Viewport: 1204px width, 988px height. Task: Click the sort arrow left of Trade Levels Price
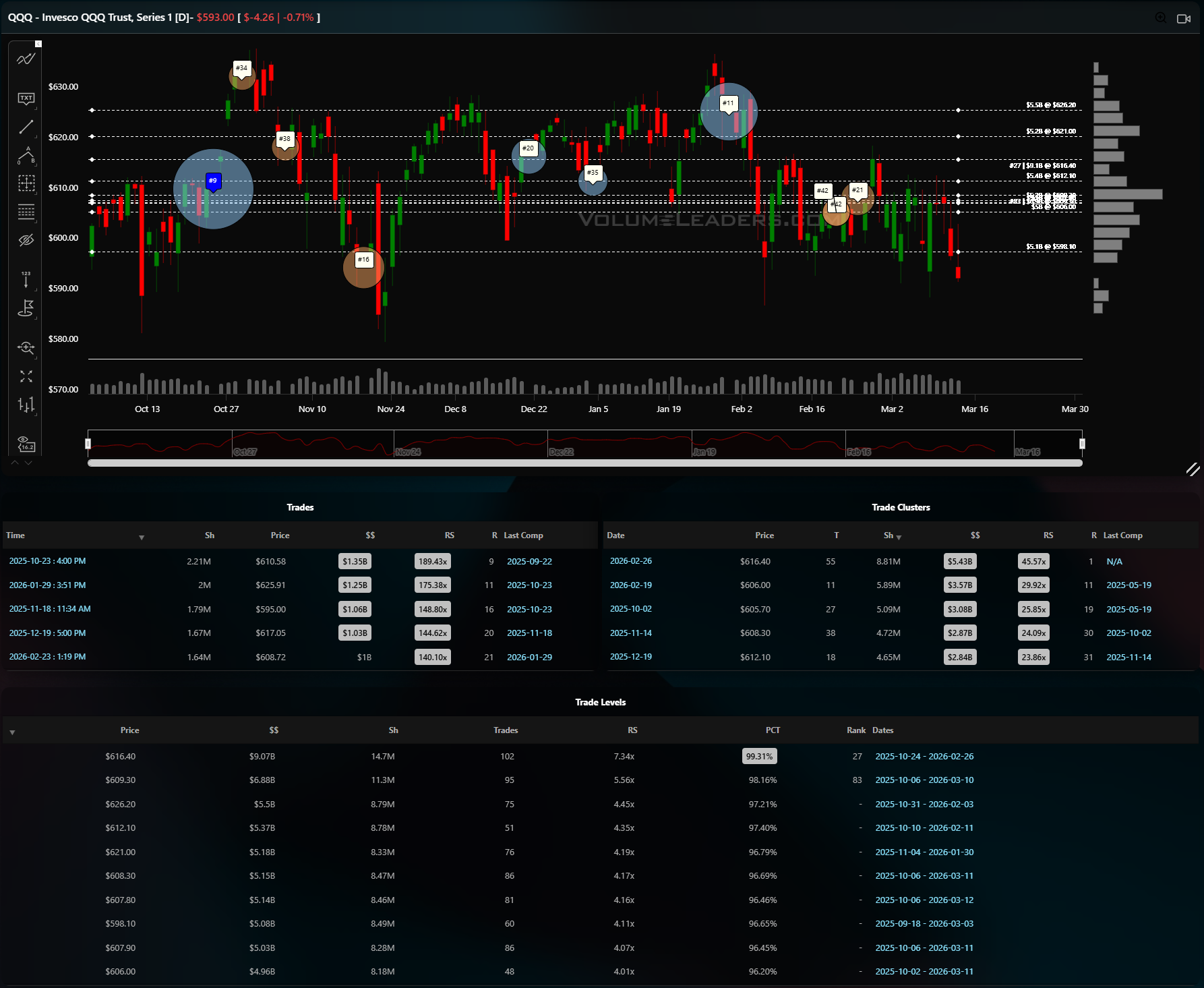12,732
